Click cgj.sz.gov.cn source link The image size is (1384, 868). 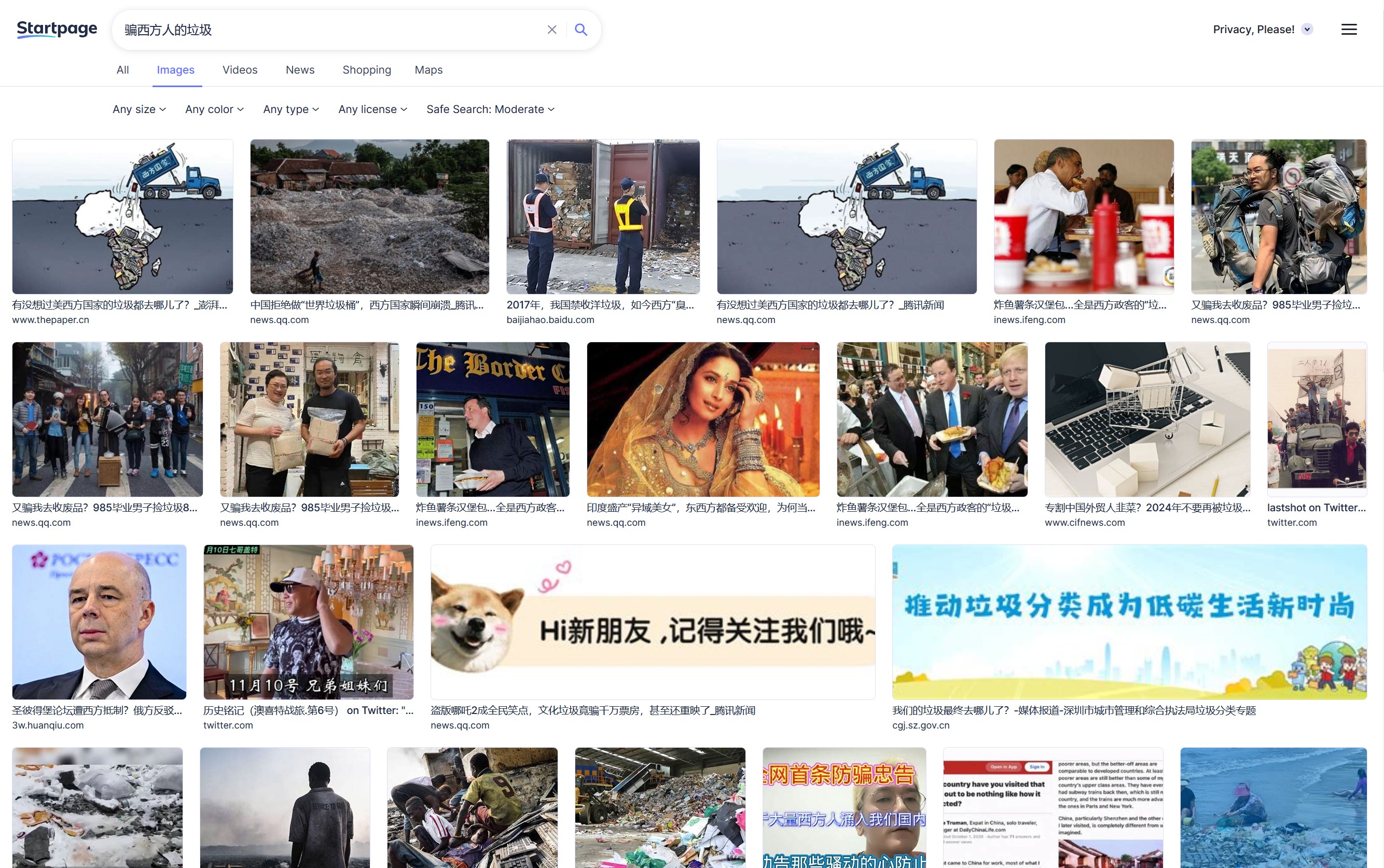(921, 725)
